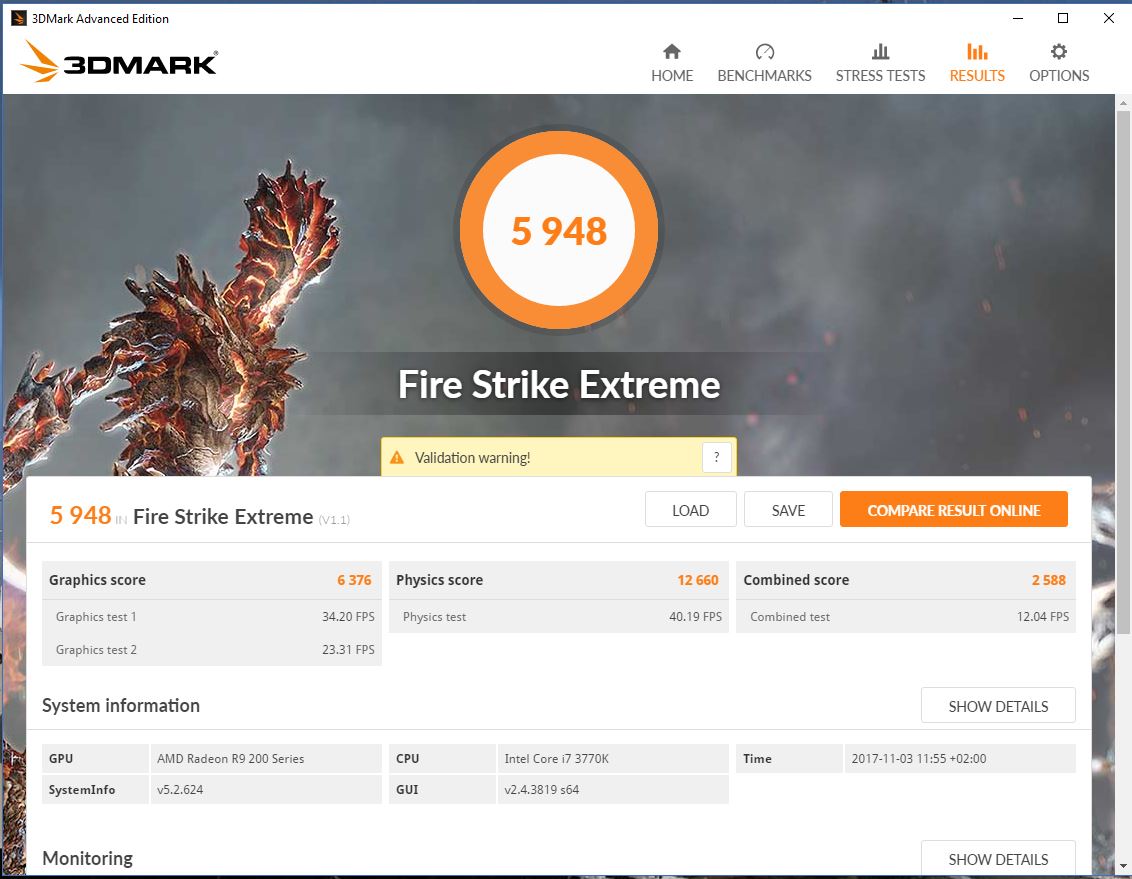Click COMPARE RESULT ONLINE button
This screenshot has height=879, width=1132.
tap(953, 510)
